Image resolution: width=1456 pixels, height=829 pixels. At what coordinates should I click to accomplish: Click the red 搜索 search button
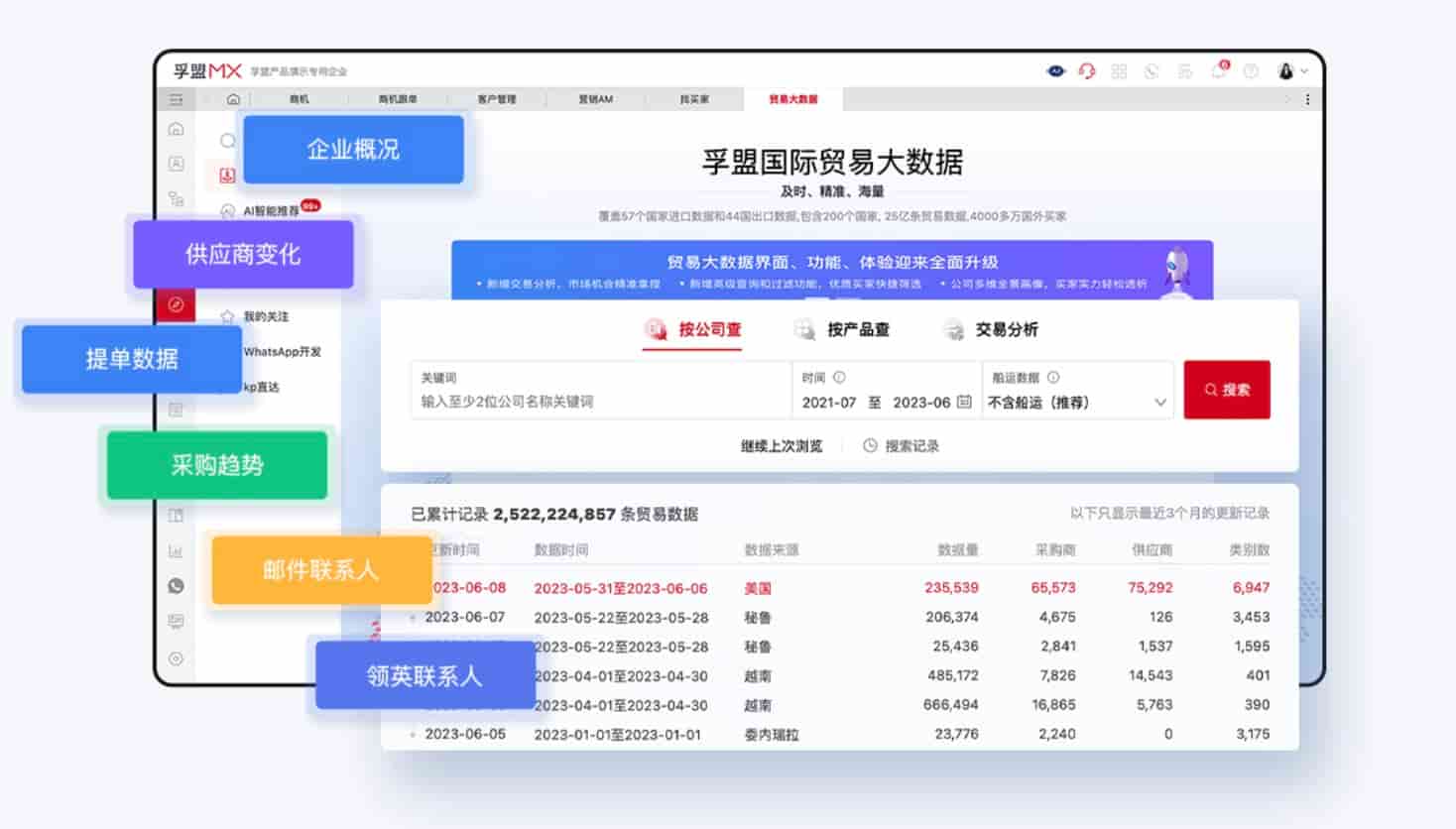[1226, 390]
